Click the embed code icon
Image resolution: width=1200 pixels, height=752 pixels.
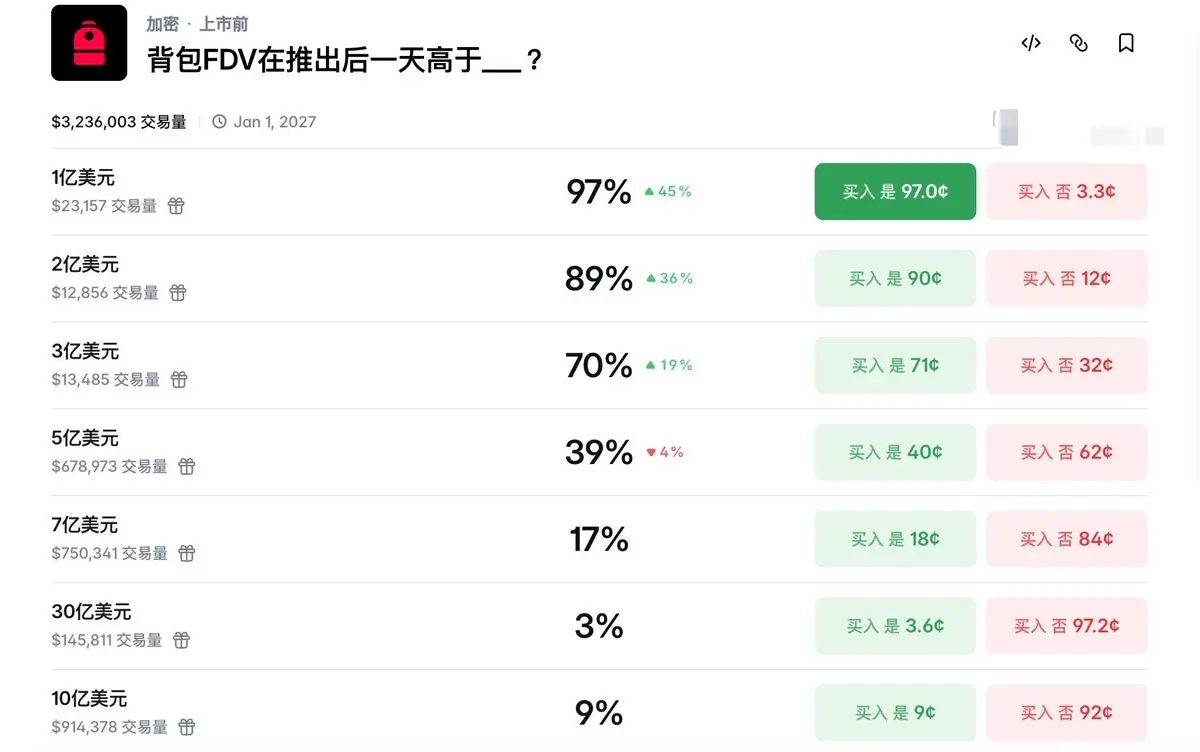coord(1031,43)
